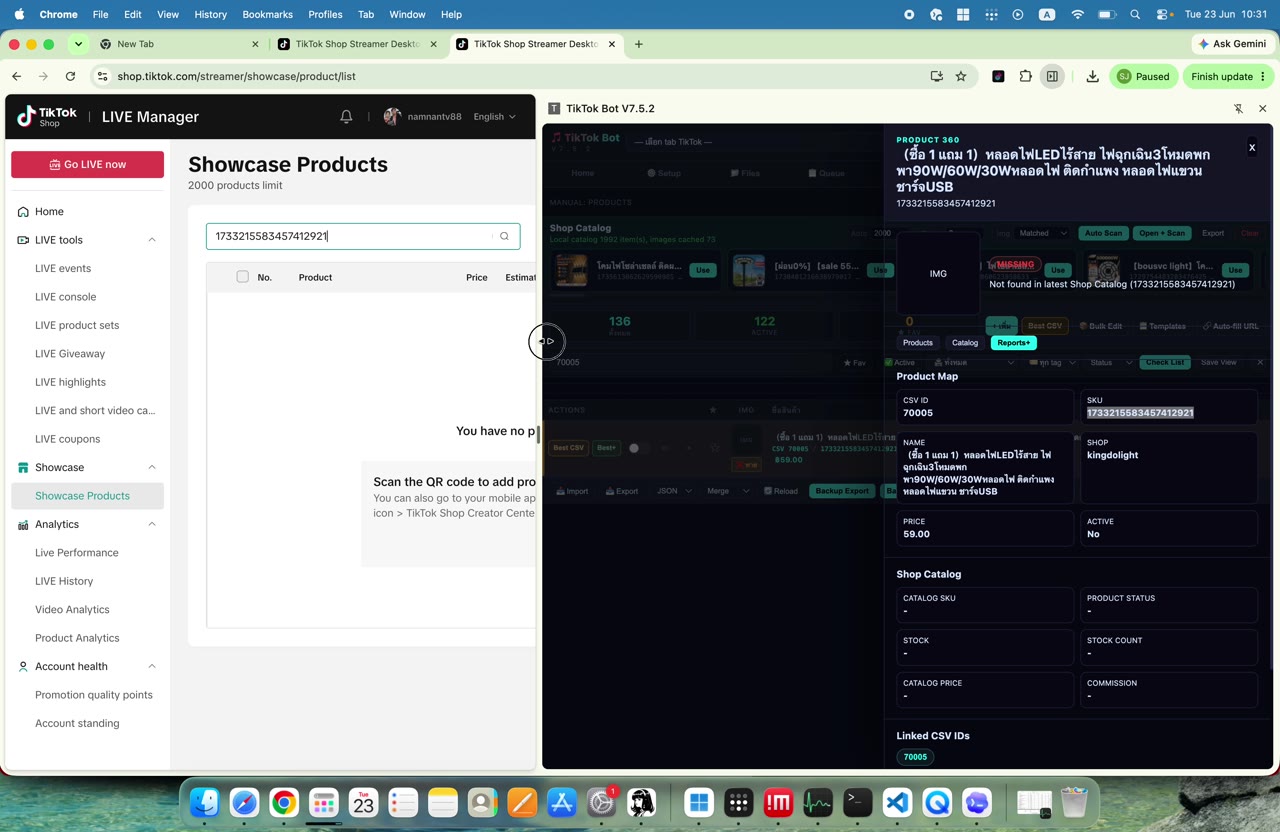The image size is (1280, 832).
Task: Go to Home in the LIVE Manager sidebar
Action: click(x=49, y=211)
